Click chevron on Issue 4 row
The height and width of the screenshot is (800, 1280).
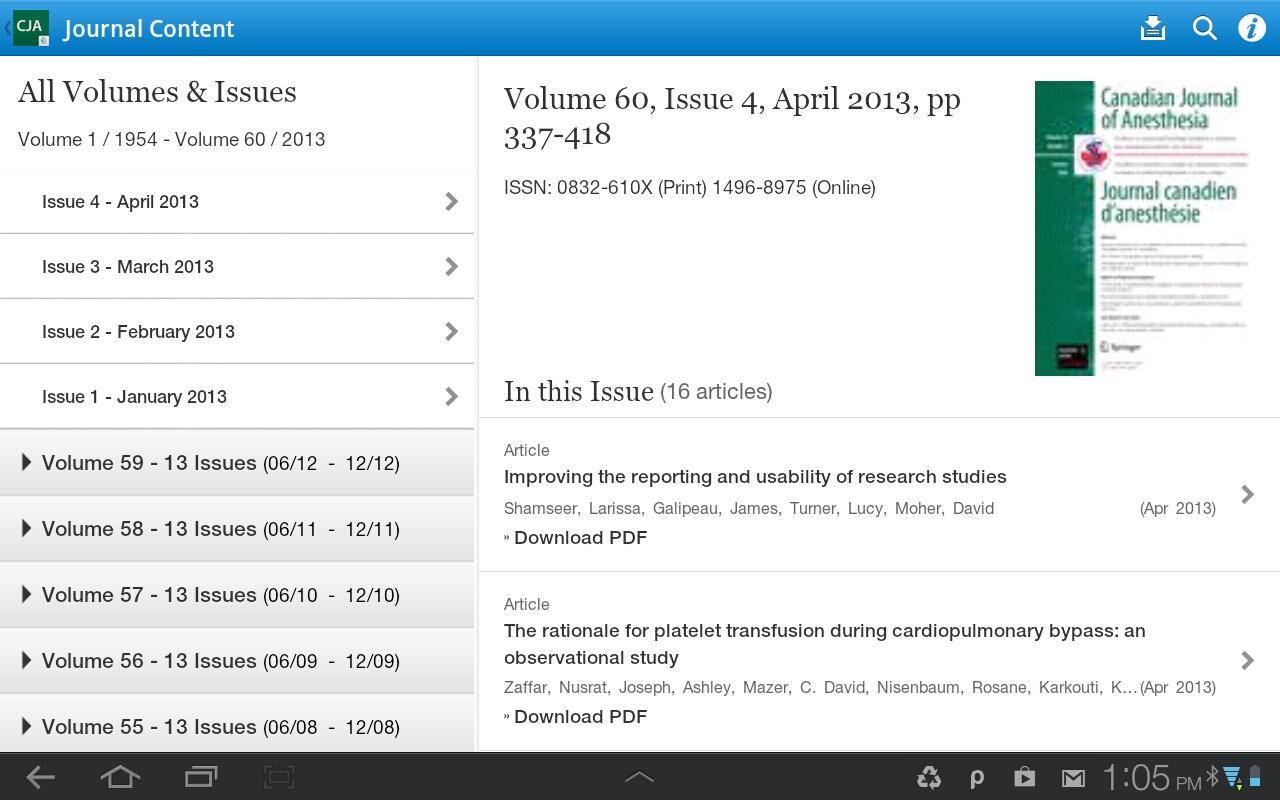tap(451, 201)
